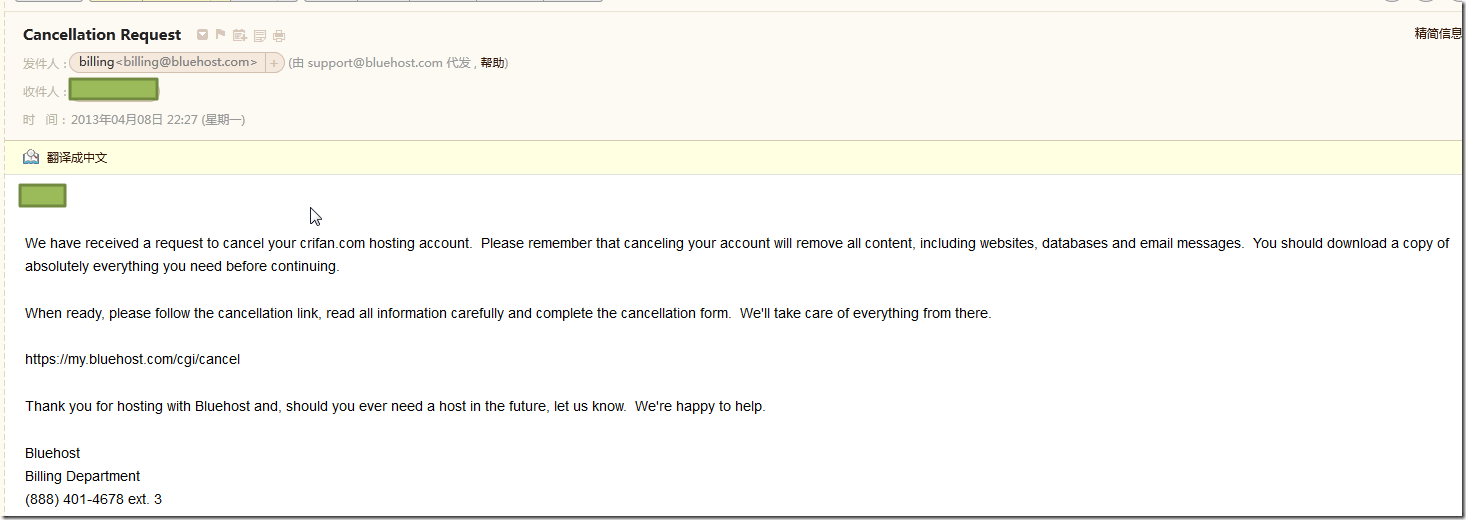This screenshot has width=1466, height=520.
Task: Select the green redacted recipient address
Action: 114,90
